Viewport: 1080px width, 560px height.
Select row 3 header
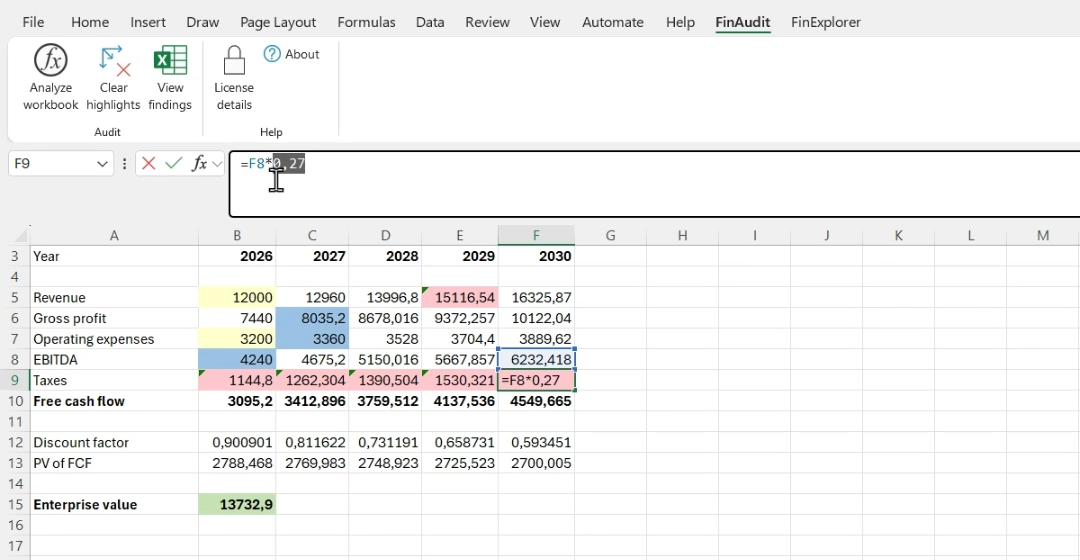[15, 256]
